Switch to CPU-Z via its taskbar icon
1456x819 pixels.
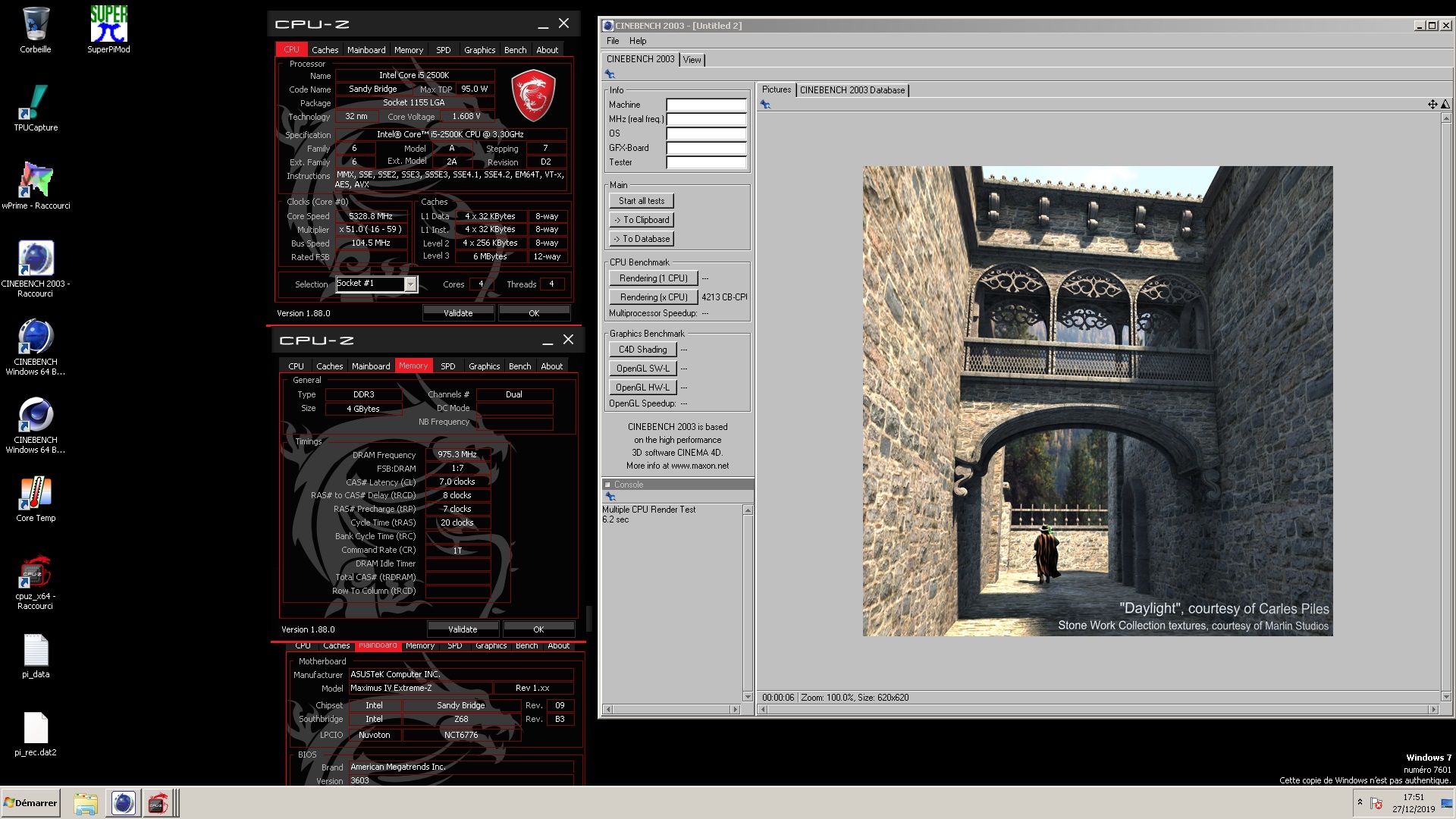158,803
